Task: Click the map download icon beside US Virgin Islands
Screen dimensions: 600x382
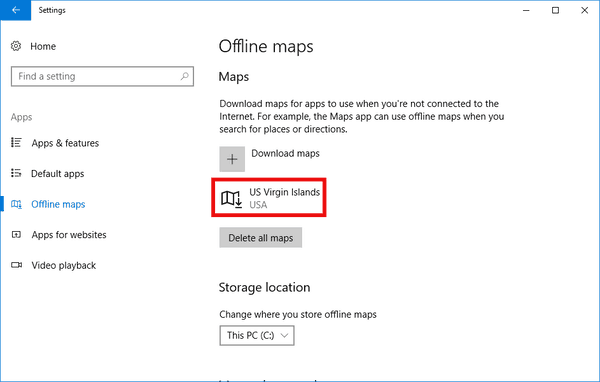Action: [x=232, y=199]
